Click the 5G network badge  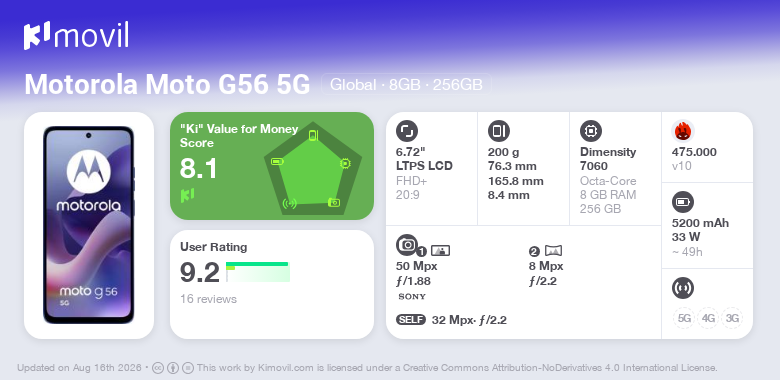tap(684, 318)
